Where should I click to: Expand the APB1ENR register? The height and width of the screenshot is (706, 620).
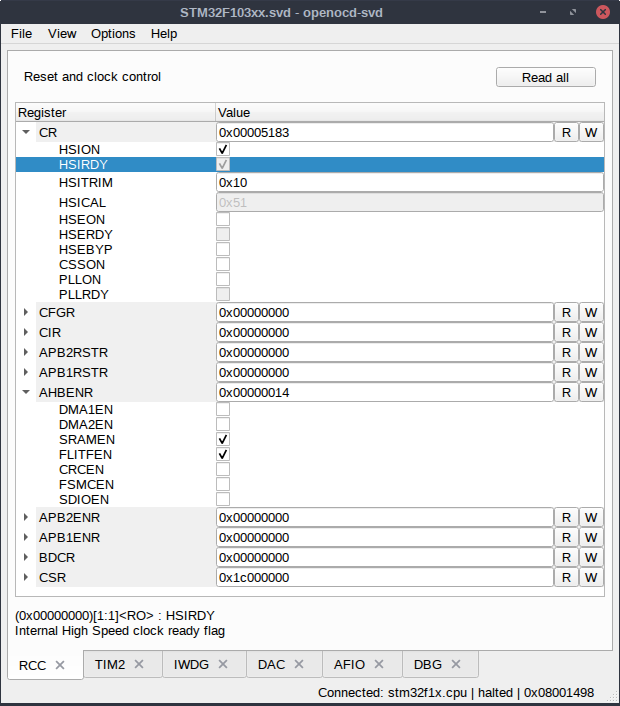pos(26,537)
